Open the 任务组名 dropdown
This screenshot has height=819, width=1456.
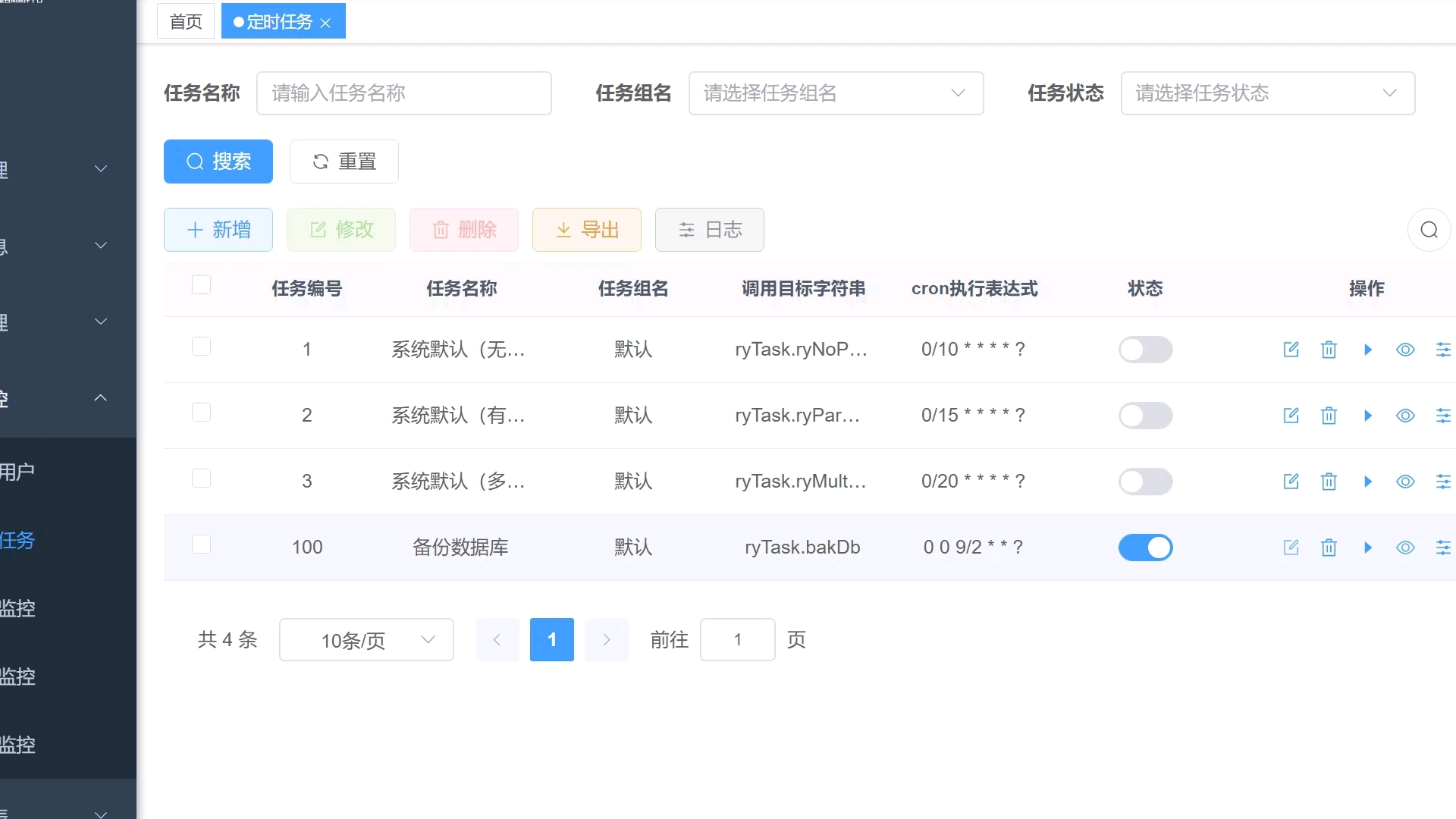[x=835, y=93]
